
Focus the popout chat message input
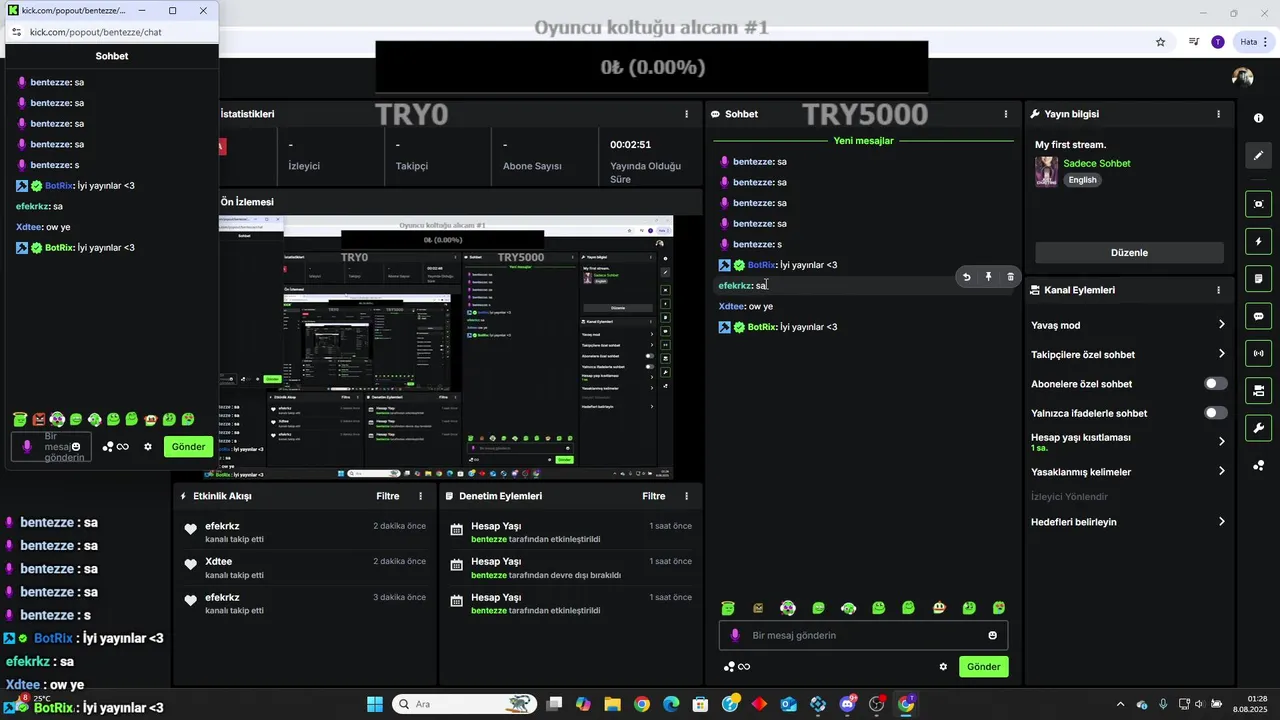51,447
